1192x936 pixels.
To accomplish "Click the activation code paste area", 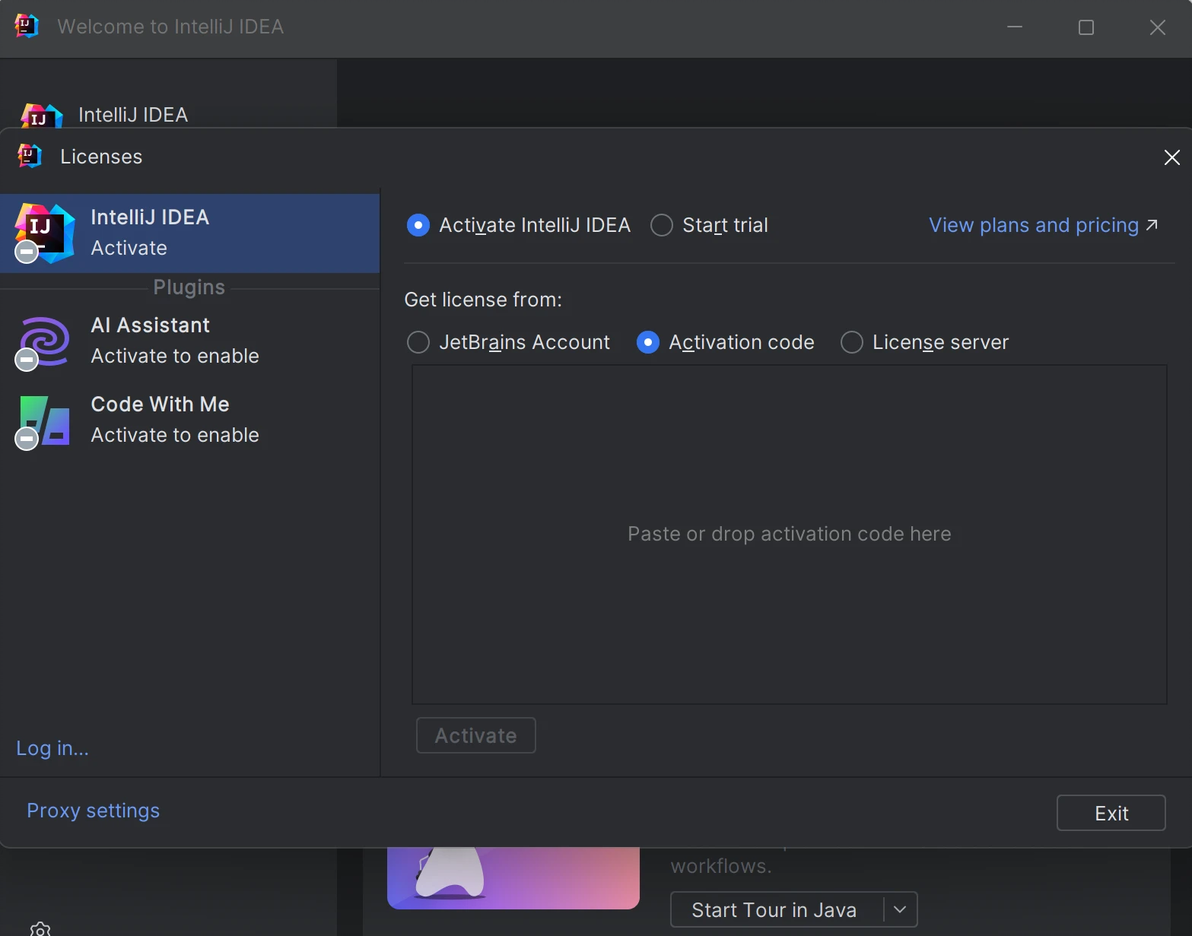I will tap(789, 534).
